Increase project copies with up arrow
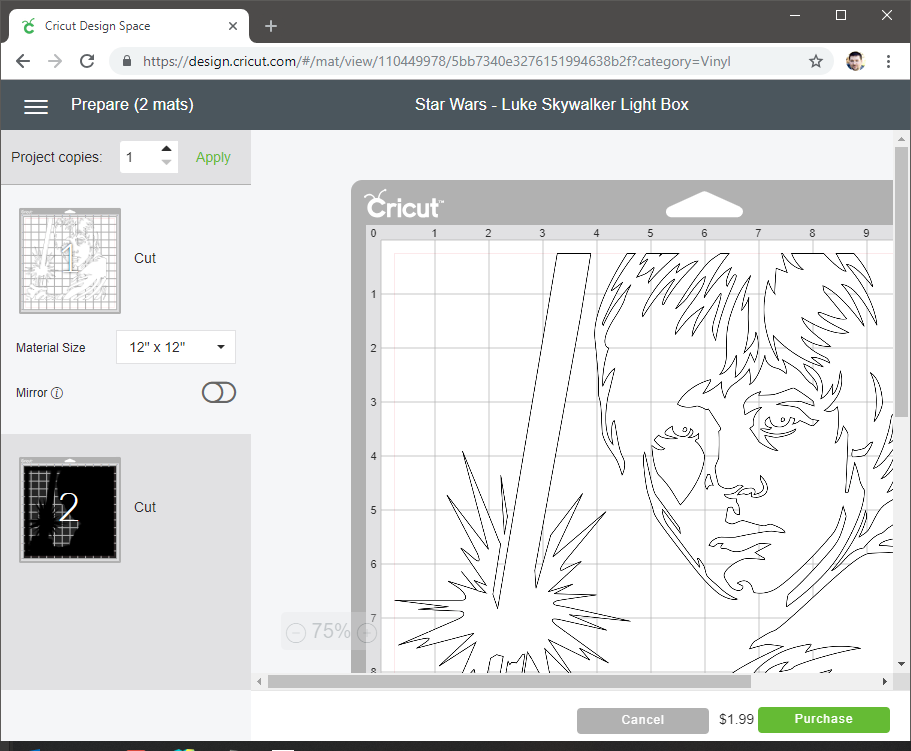 click(167, 149)
